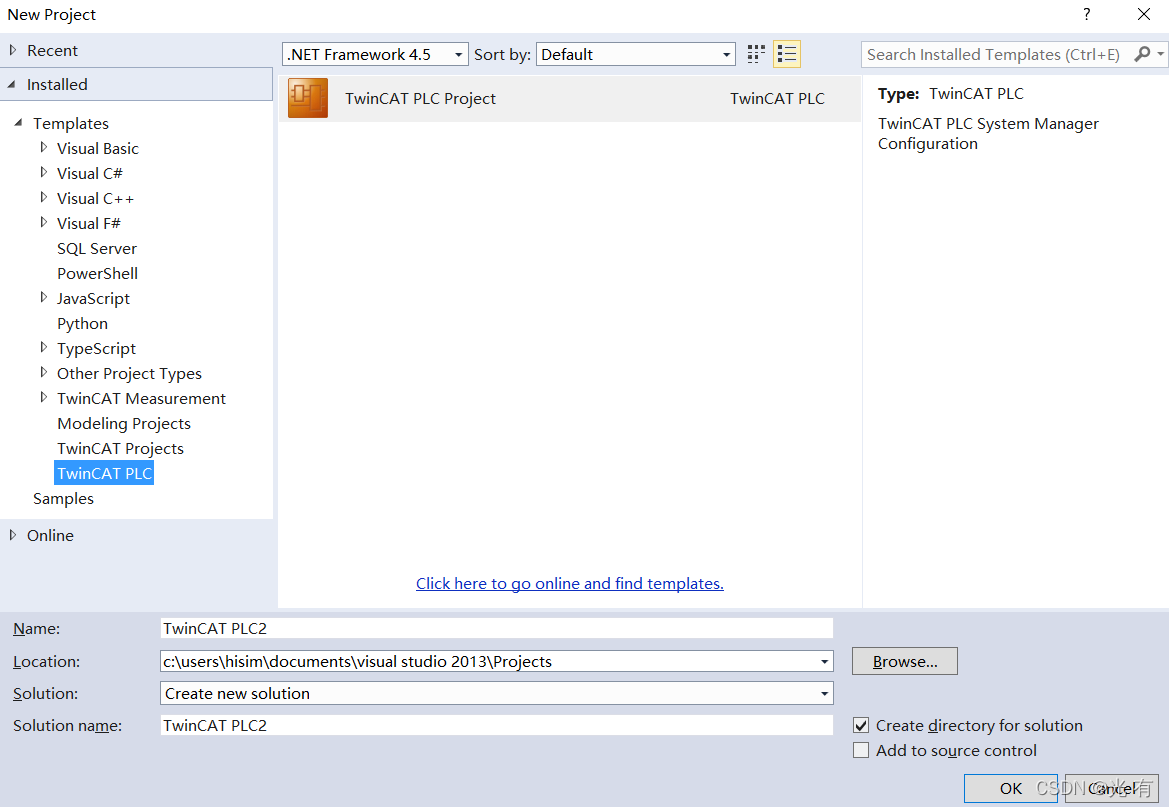Screen dimensions: 1169x807
Task: Select JavaScript templates label
Action: [x=93, y=298]
